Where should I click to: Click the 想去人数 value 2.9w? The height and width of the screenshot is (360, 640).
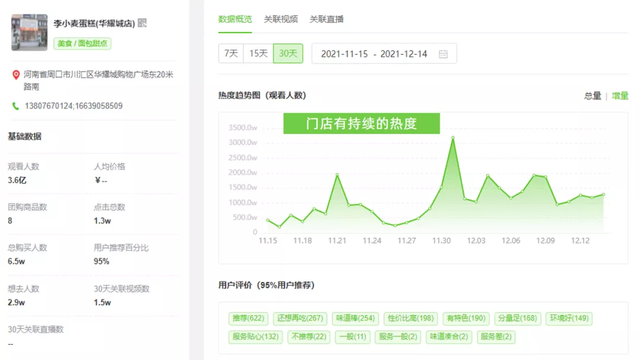16,303
